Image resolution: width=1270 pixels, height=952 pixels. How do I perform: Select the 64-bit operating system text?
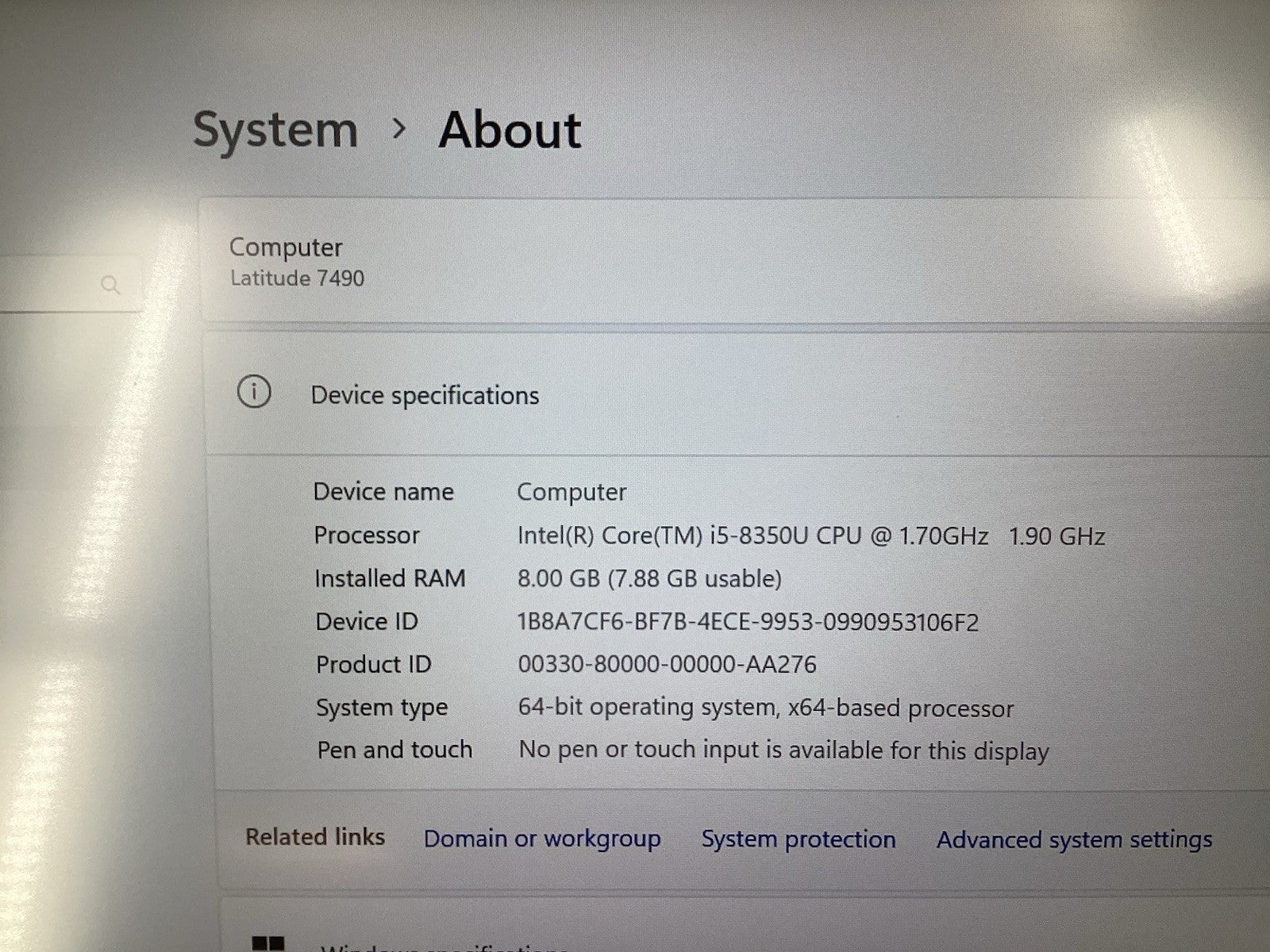[x=766, y=708]
